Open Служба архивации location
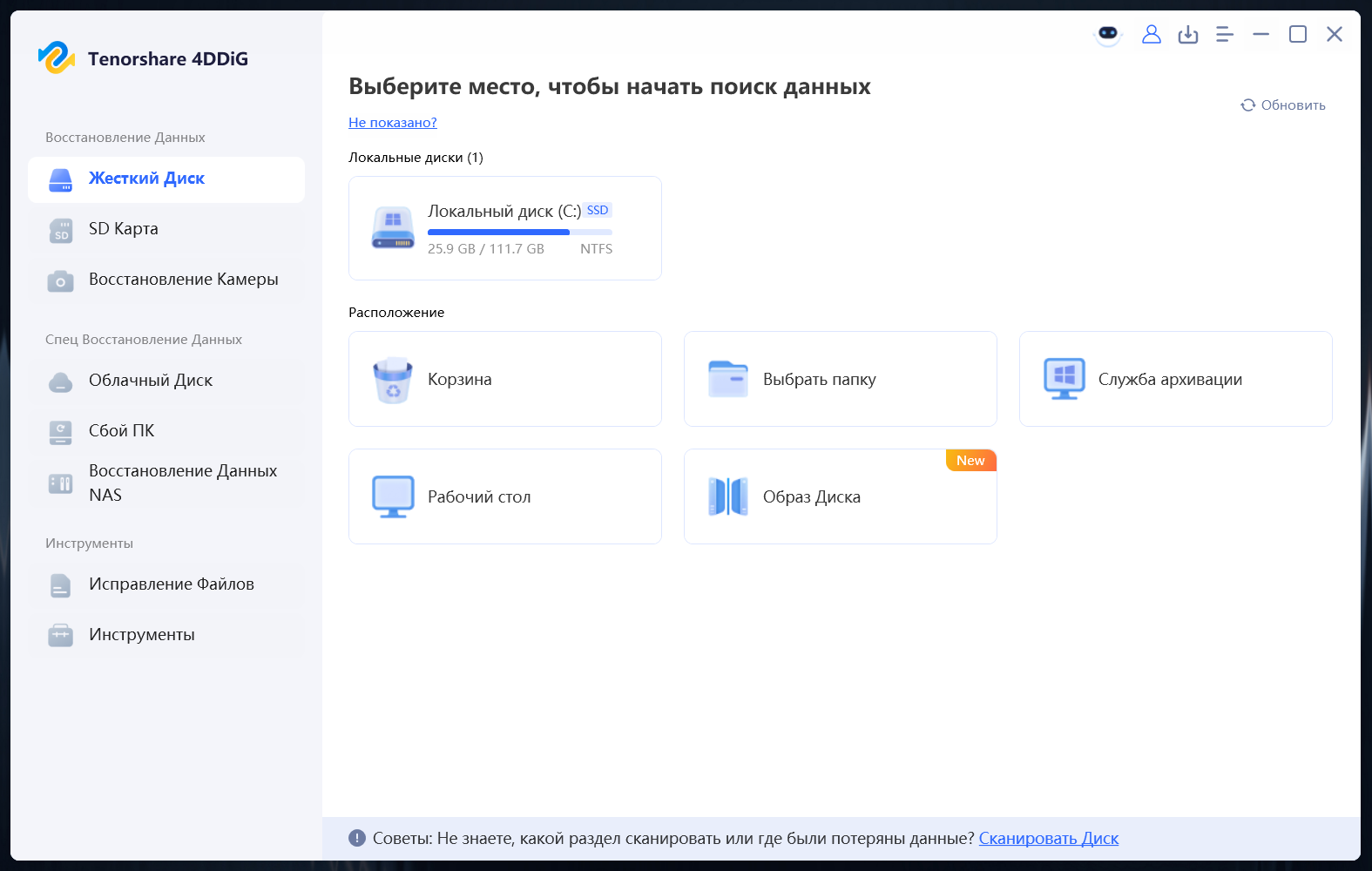This screenshot has height=871, width=1372. pos(1176,379)
